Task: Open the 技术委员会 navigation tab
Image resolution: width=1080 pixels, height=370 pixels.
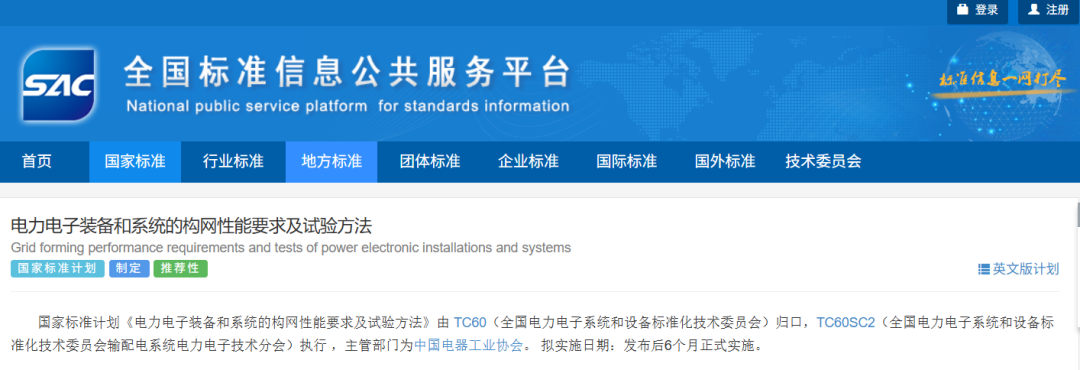Action: point(823,162)
